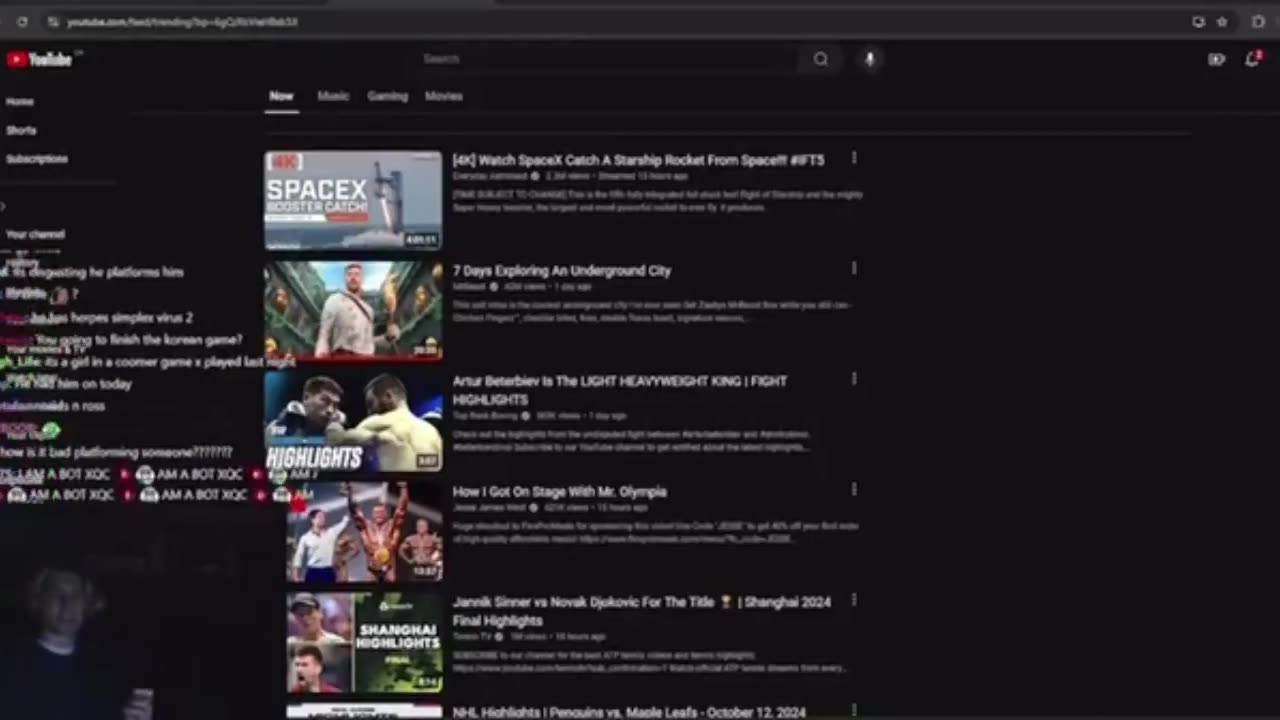Open SpaceX Booster Catch thumbnail
The width and height of the screenshot is (1280, 720).
[353, 200]
